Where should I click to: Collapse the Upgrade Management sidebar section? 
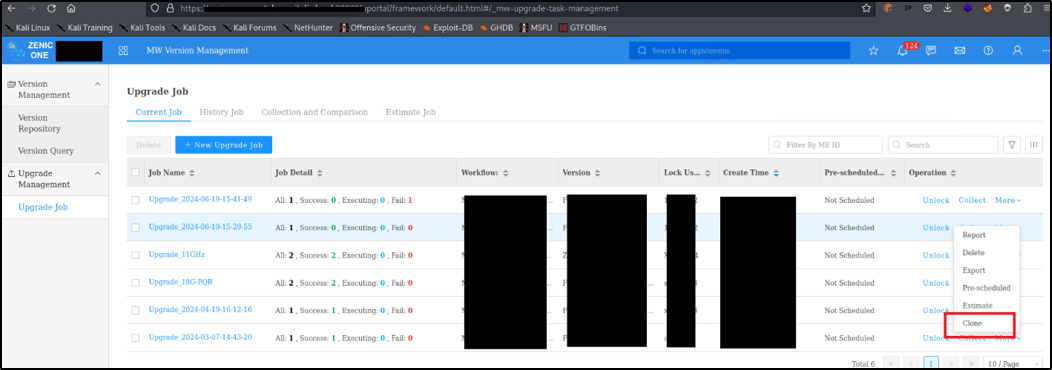[97, 173]
